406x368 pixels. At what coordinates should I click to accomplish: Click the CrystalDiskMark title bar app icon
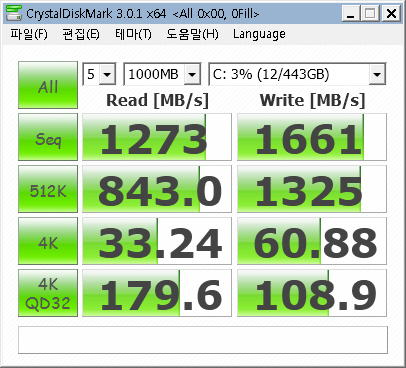(x=14, y=13)
